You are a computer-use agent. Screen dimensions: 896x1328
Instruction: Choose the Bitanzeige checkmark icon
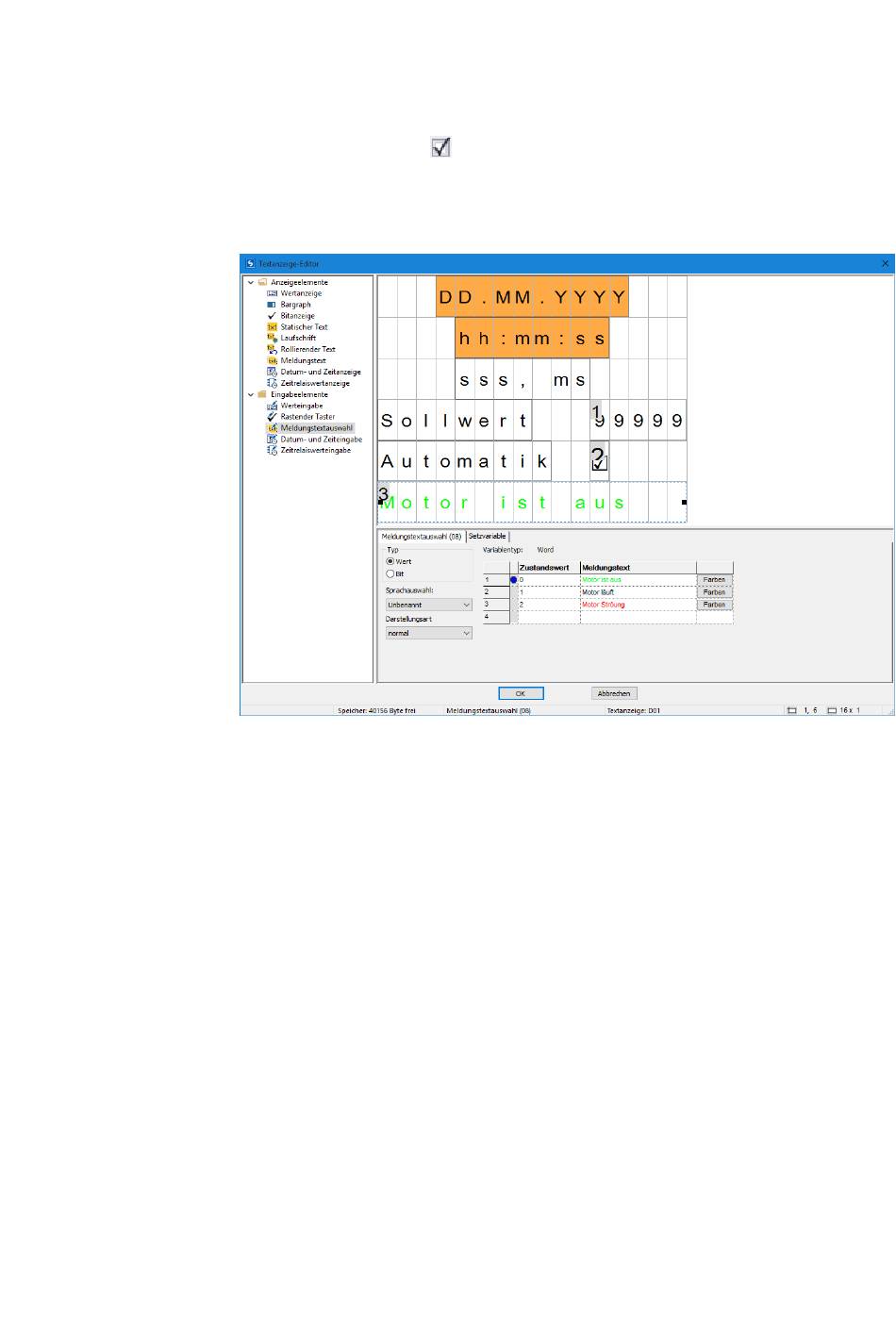point(273,316)
